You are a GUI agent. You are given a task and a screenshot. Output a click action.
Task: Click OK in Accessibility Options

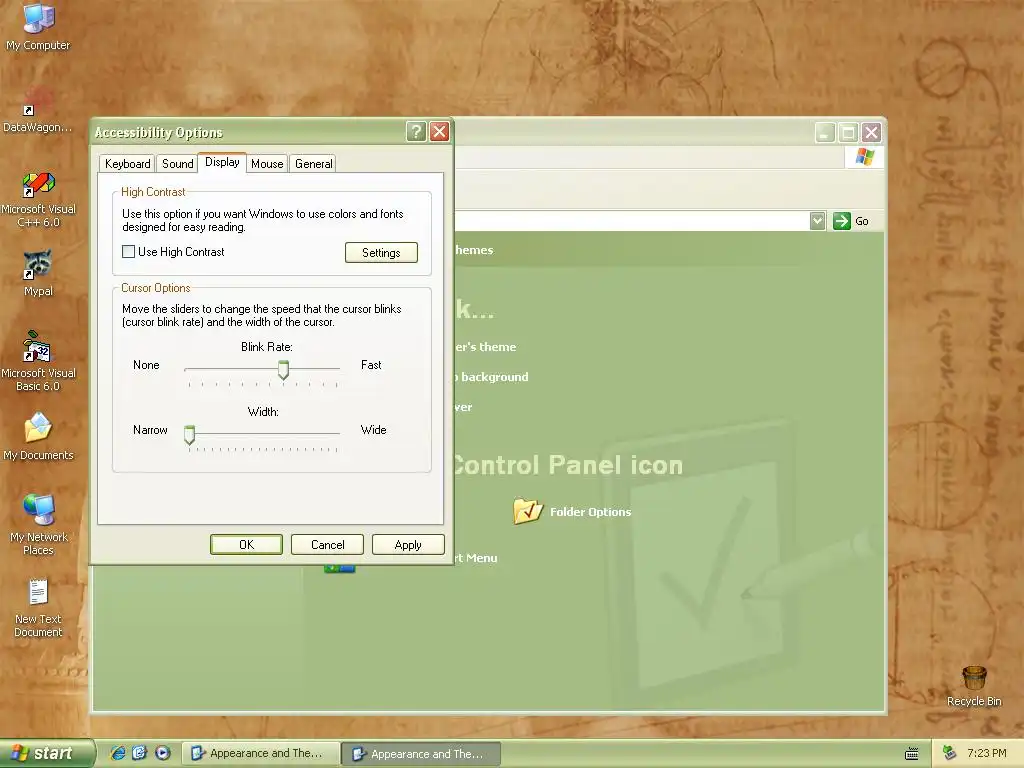[246, 545]
